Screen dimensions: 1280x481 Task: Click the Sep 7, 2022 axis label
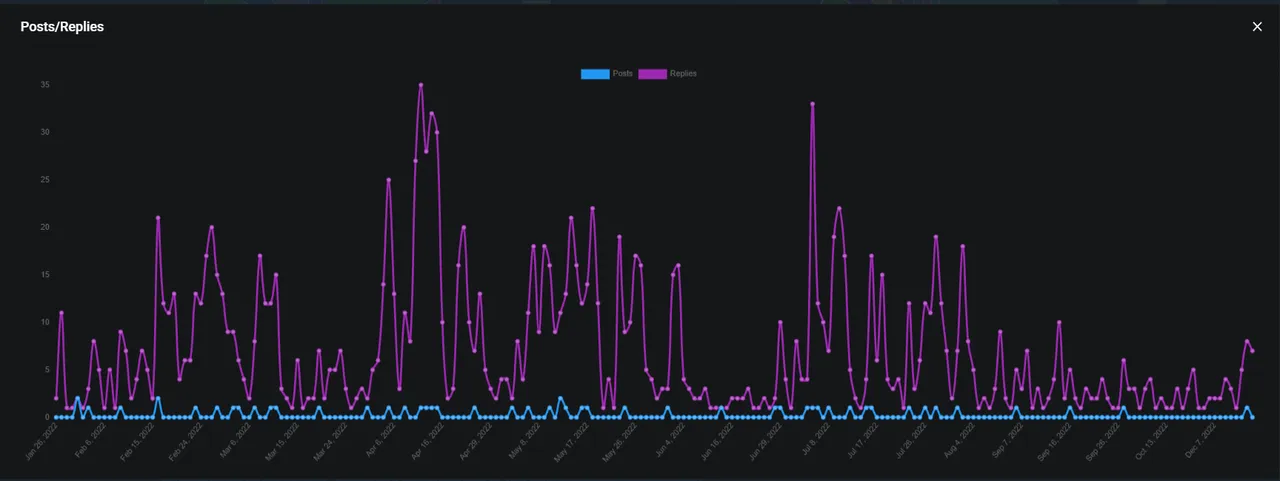(x=1007, y=440)
